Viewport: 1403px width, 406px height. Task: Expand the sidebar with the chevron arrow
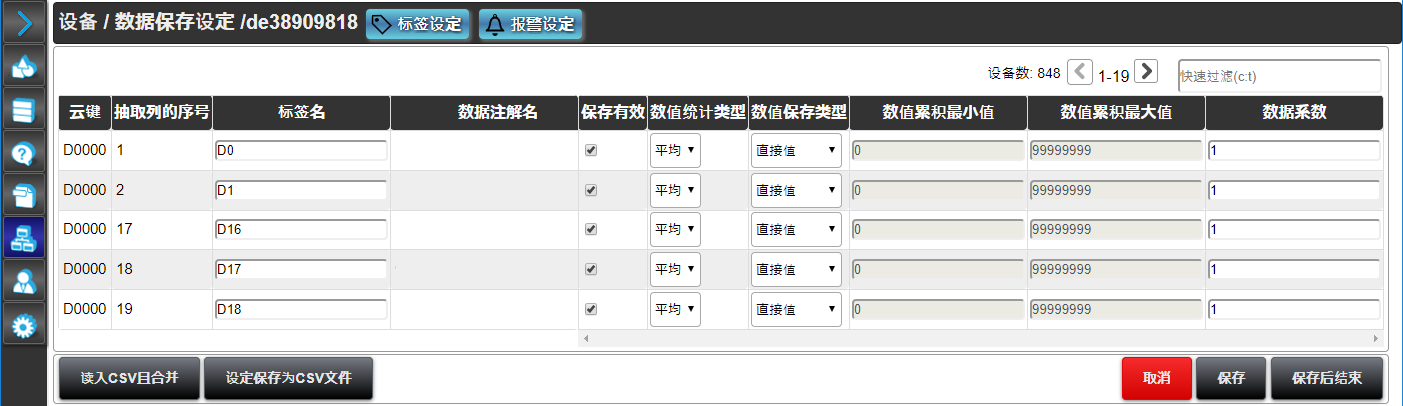(23, 22)
